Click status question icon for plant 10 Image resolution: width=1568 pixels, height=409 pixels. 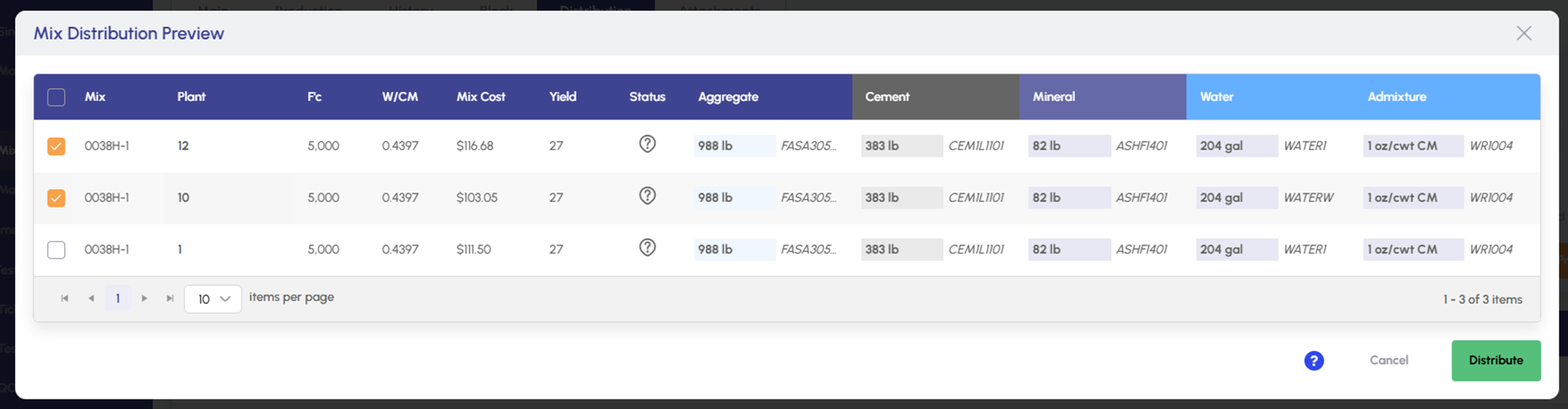click(647, 196)
